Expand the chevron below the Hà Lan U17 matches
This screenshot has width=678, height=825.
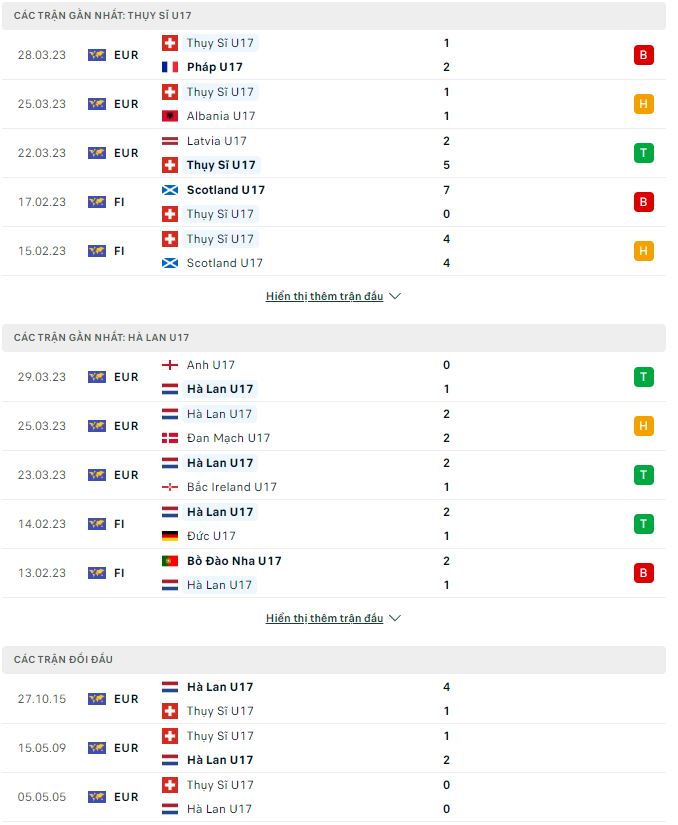[393, 617]
